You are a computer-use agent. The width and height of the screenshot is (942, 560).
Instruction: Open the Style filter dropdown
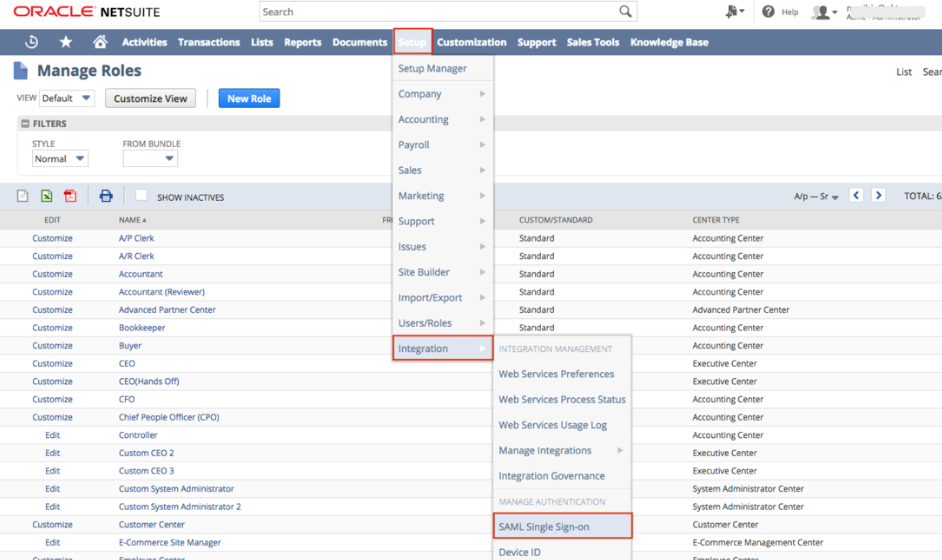pyautogui.click(x=60, y=159)
